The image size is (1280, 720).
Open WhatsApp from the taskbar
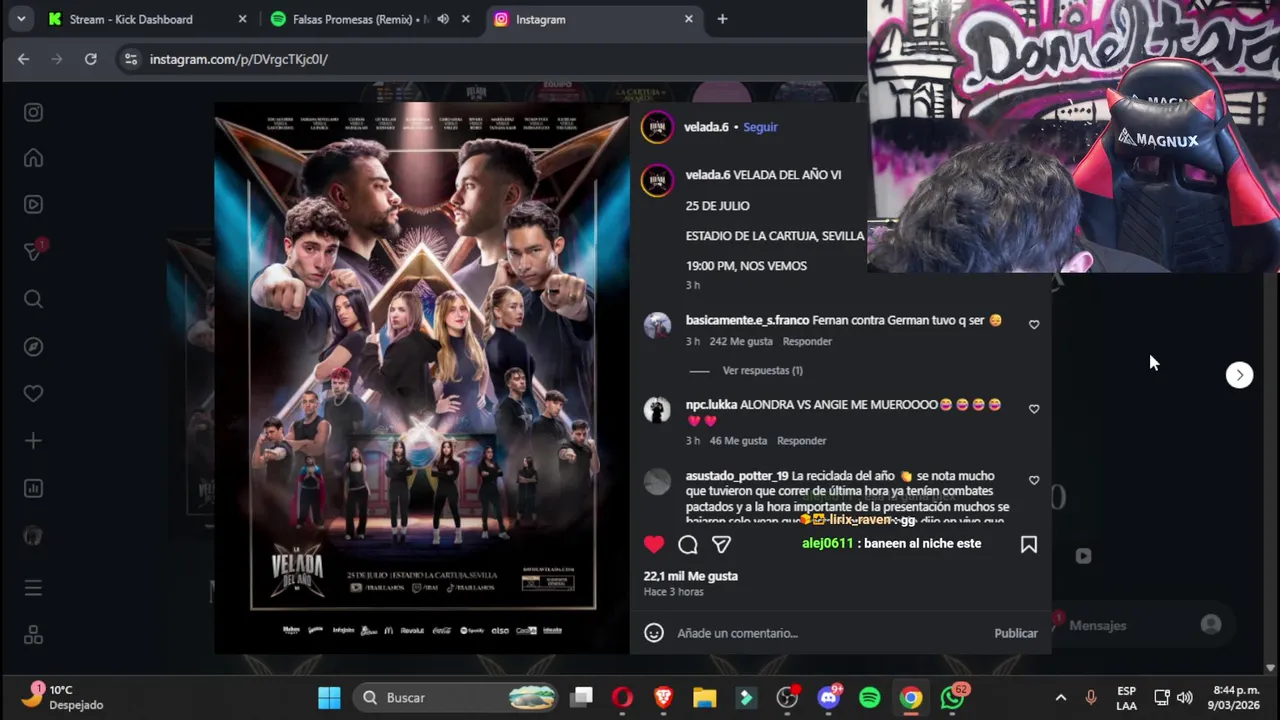point(953,697)
